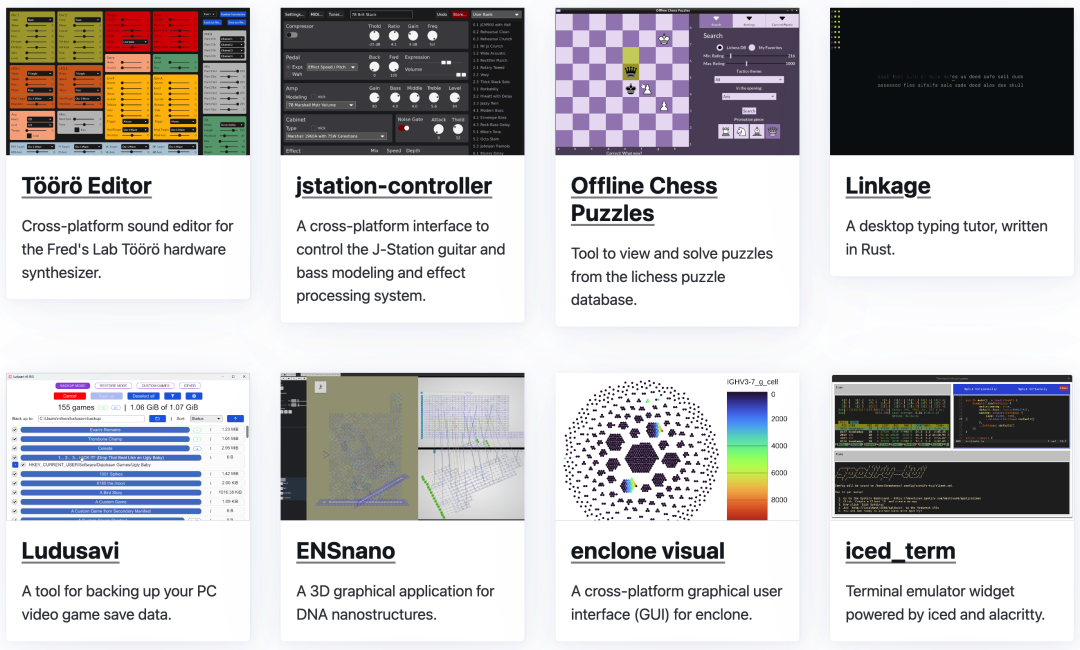Viewport: 1080px width, 650px height.
Task: Switch to the CUSTOM GAMES tab in Ludusavi
Action: [156, 386]
